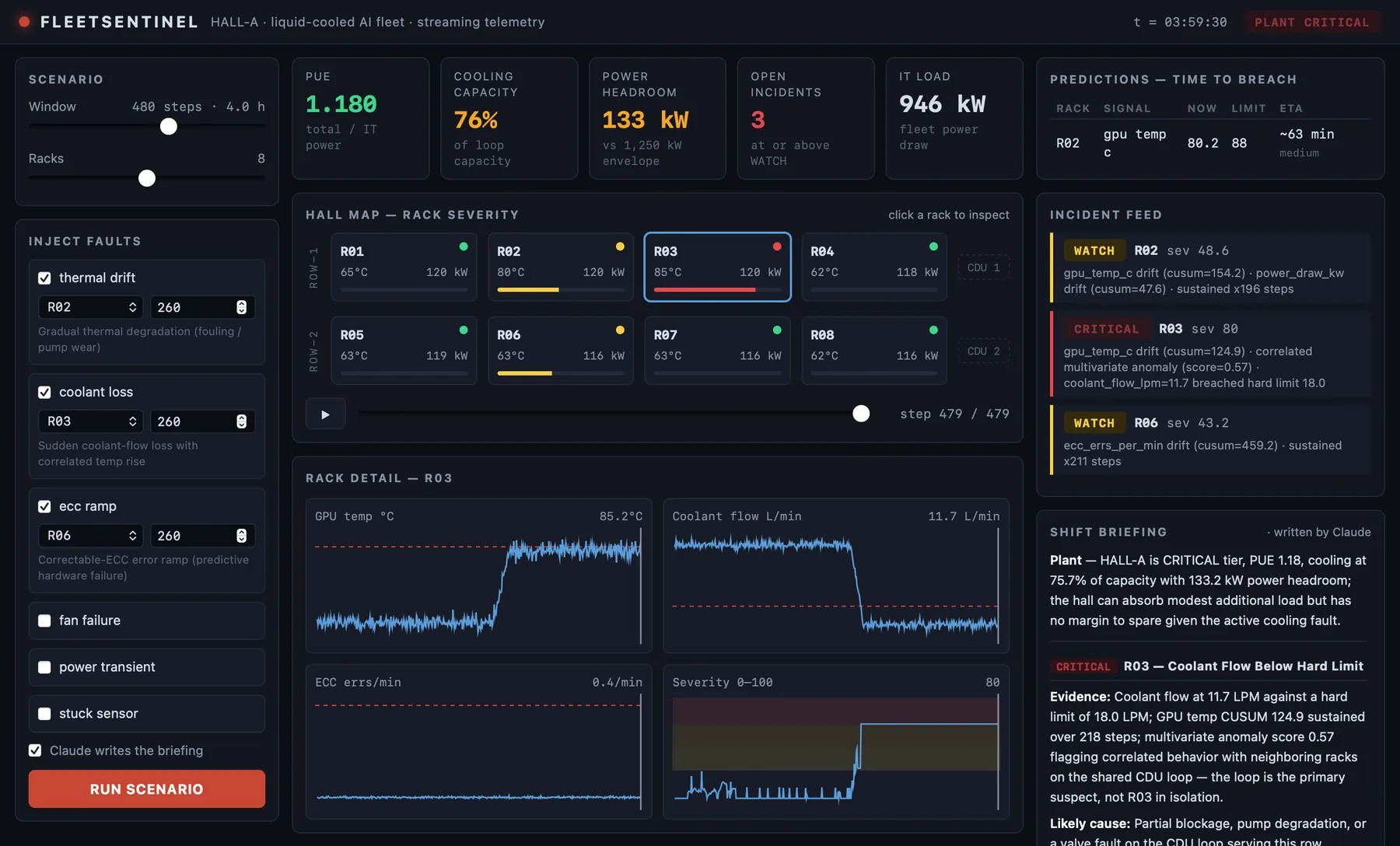Select rack R02 on hall map
This screenshot has width=1400, height=846.
click(x=561, y=267)
